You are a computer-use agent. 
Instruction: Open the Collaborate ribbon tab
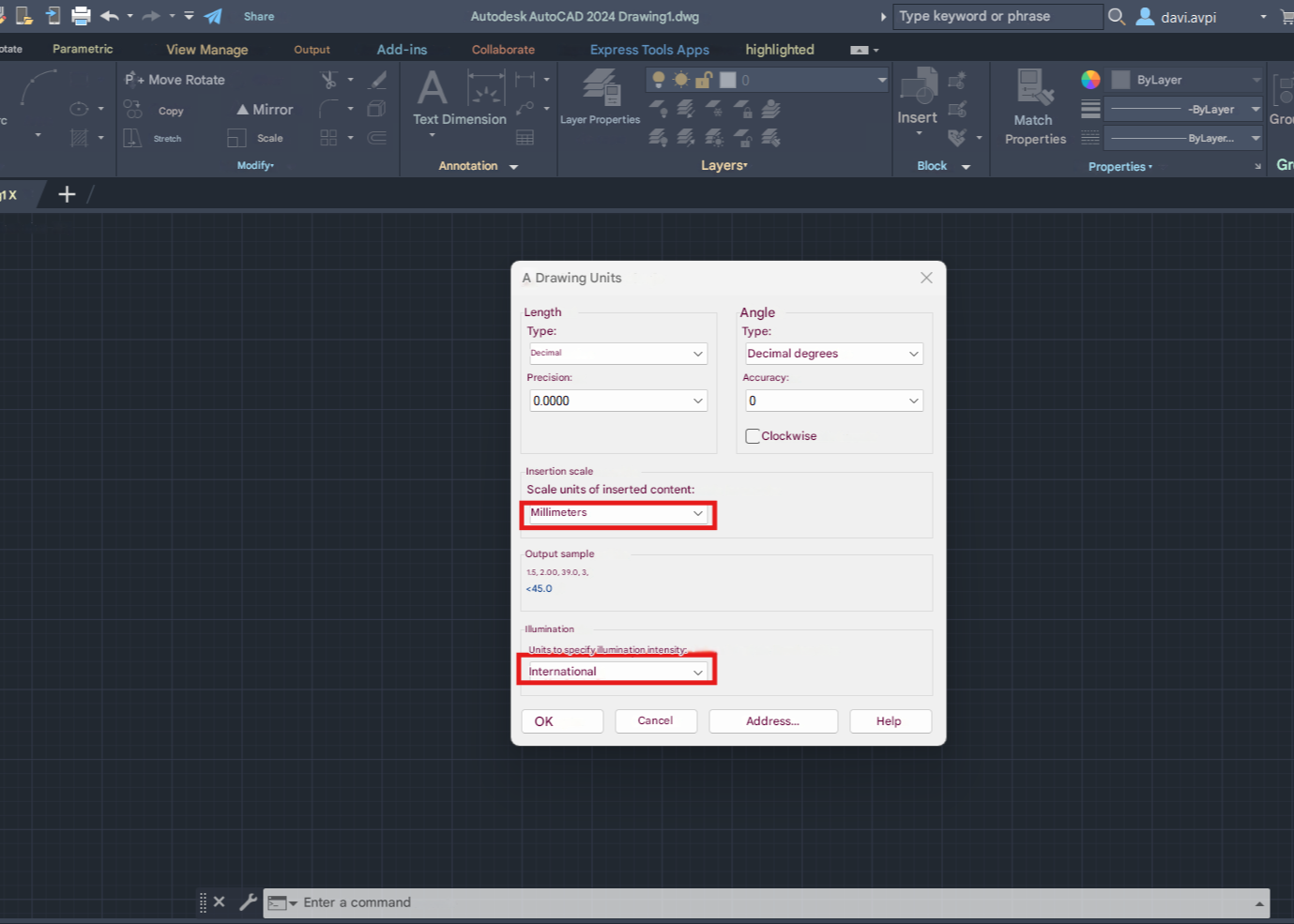click(x=503, y=50)
